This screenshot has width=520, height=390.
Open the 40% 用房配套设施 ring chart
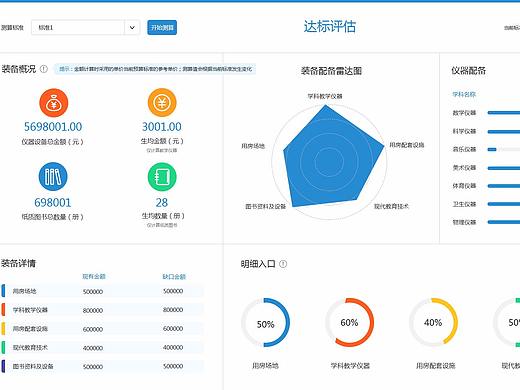click(x=433, y=322)
